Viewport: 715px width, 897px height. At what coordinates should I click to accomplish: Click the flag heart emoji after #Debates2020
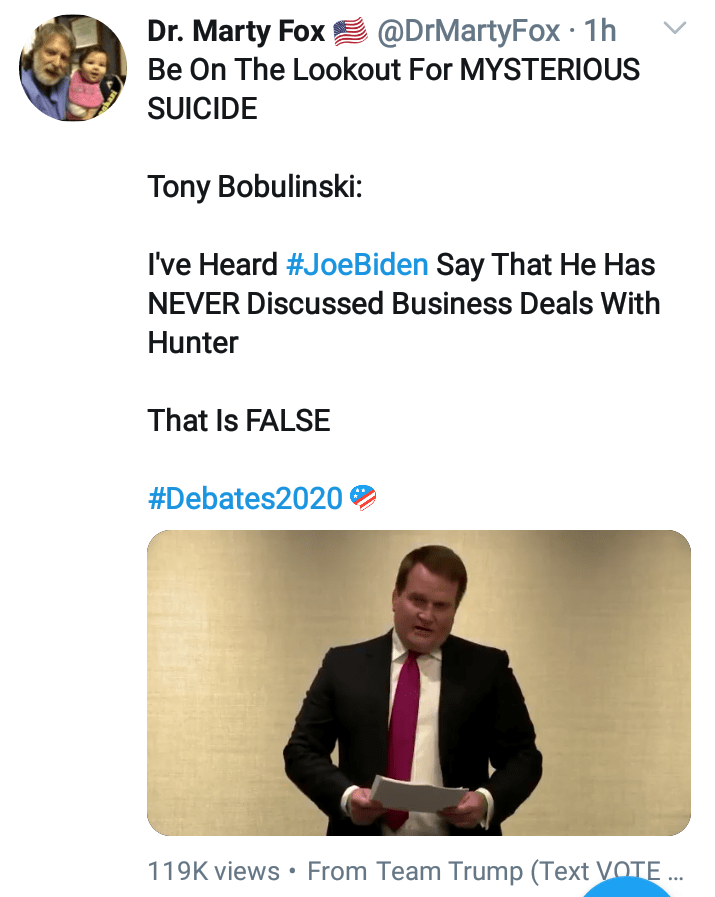coord(364,497)
